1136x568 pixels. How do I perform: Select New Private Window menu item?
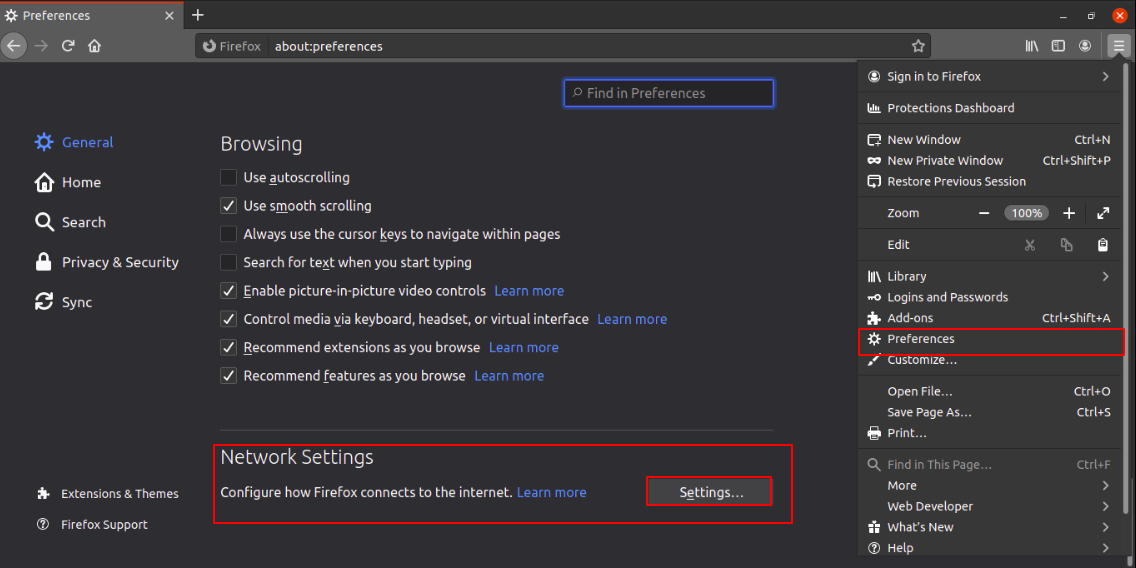click(x=945, y=161)
